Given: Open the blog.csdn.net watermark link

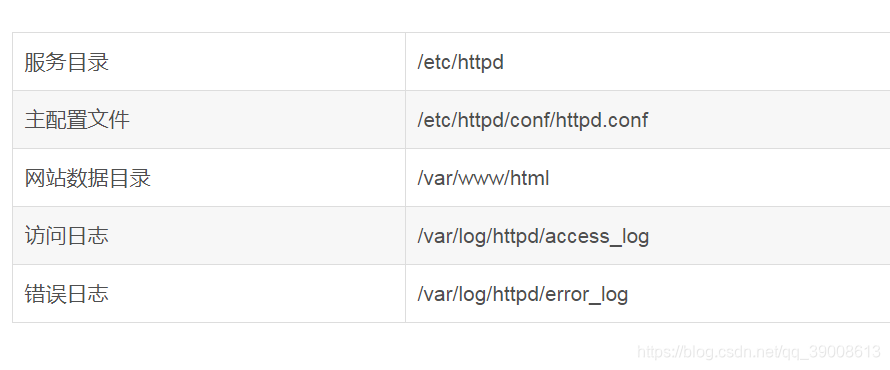Looking at the screenshot, I should pyautogui.click(x=759, y=352).
